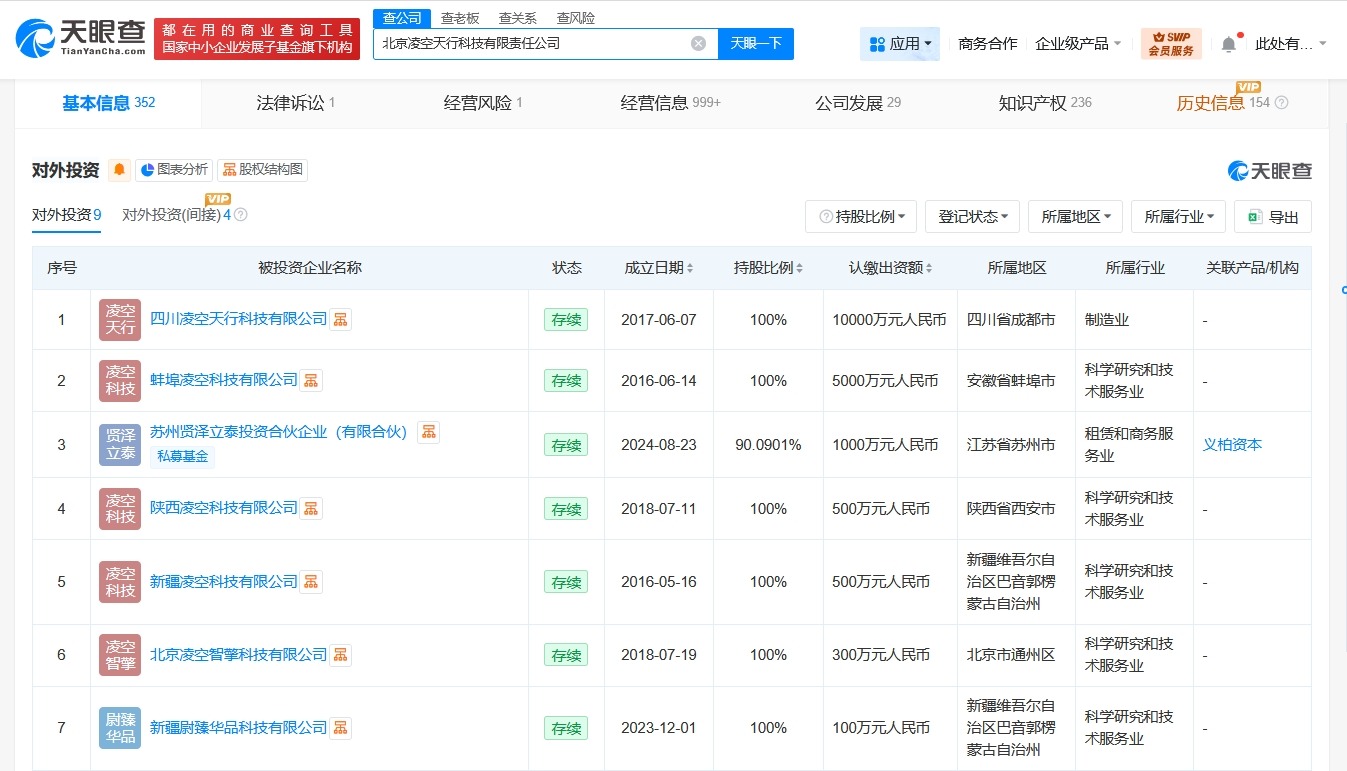Clear the search box with the X icon
The width and height of the screenshot is (1347, 771).
pyautogui.click(x=697, y=44)
